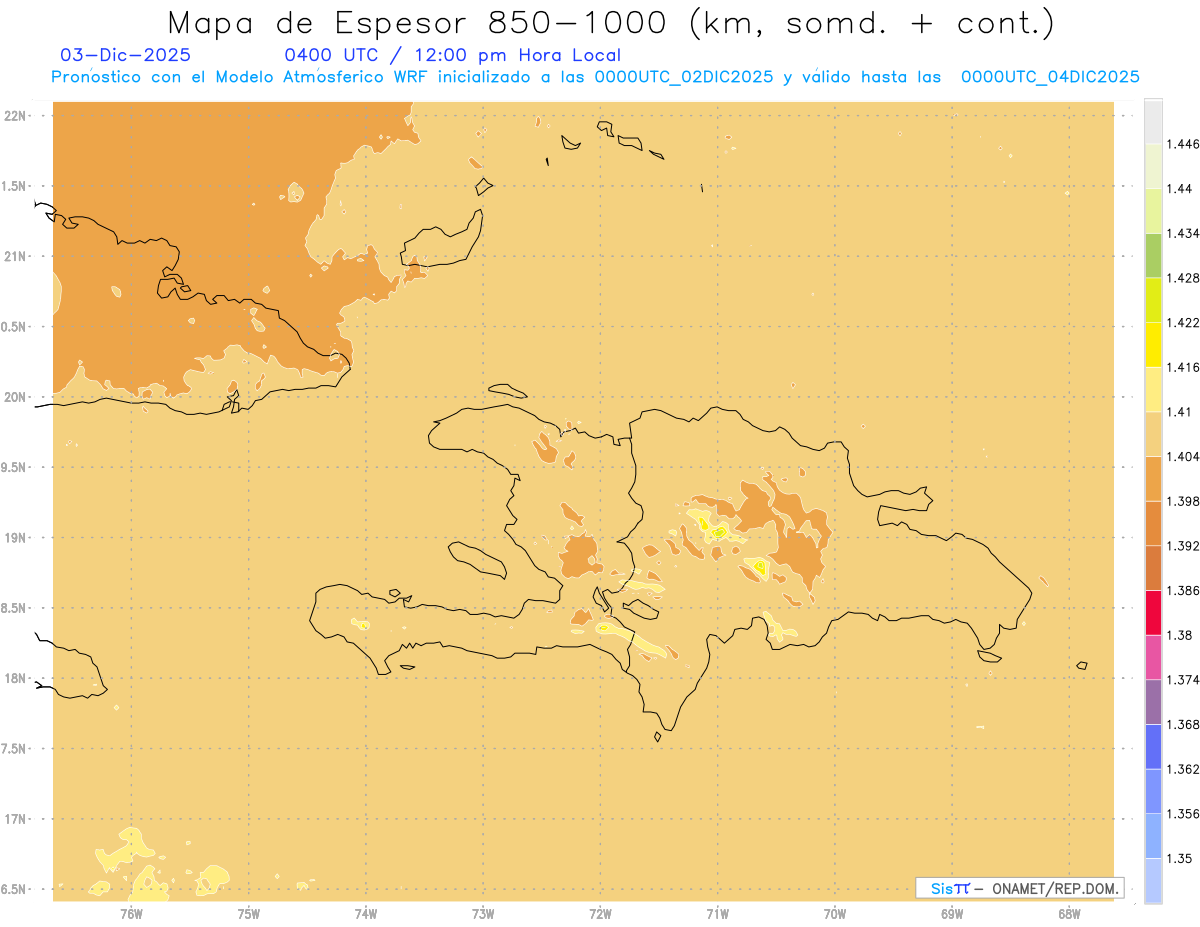Click the longitude label 72W

point(600,913)
